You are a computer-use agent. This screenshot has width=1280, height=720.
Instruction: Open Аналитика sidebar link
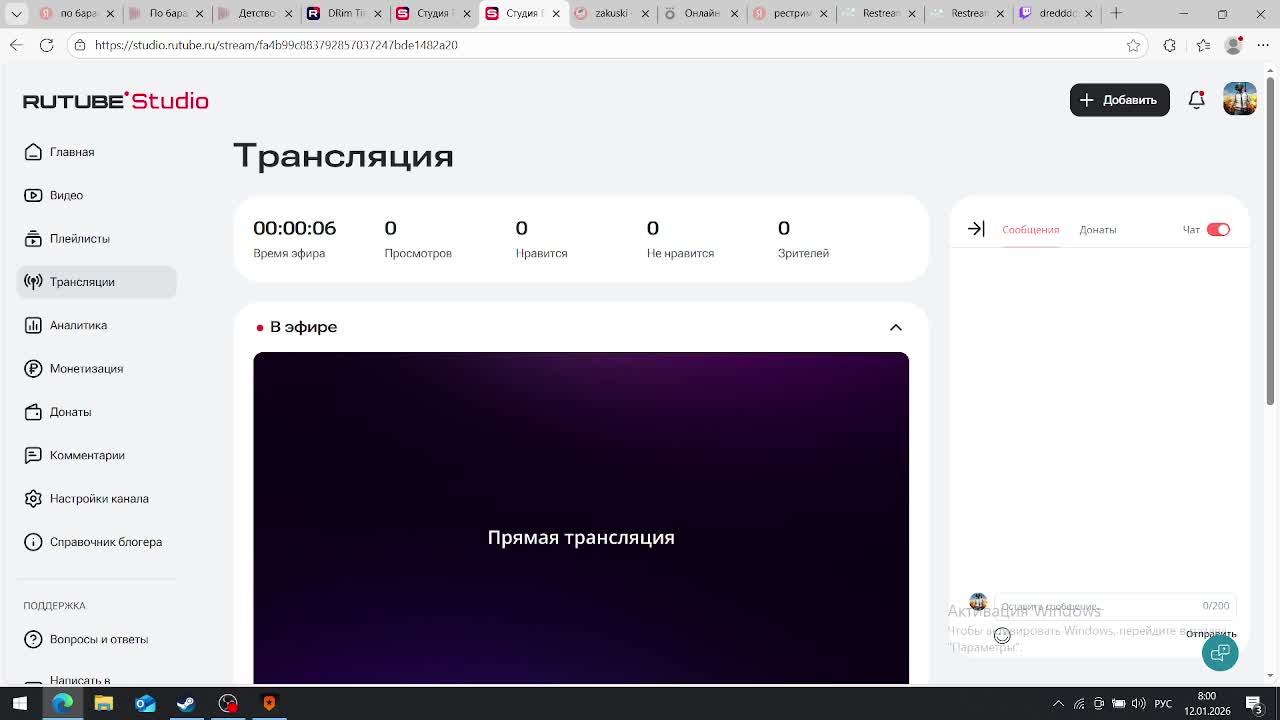click(x=78, y=325)
